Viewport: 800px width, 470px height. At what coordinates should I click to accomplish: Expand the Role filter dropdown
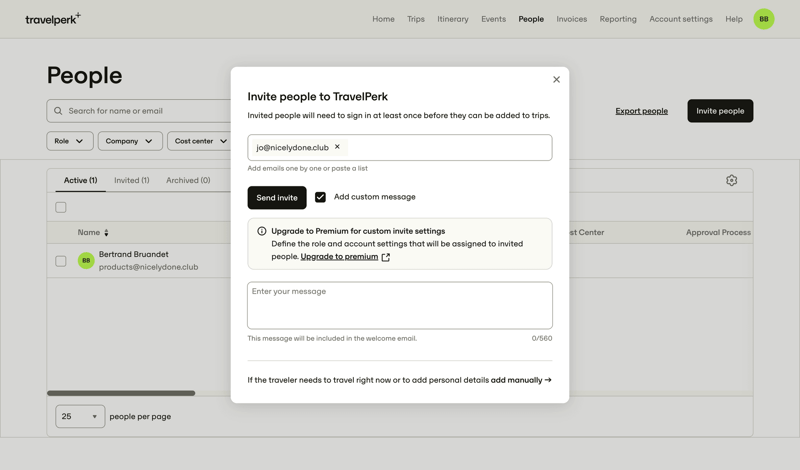click(x=70, y=141)
